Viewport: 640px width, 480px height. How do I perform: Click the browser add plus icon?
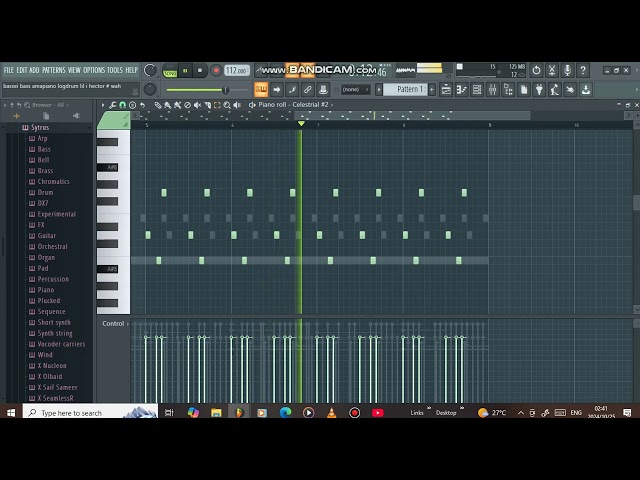(16, 116)
